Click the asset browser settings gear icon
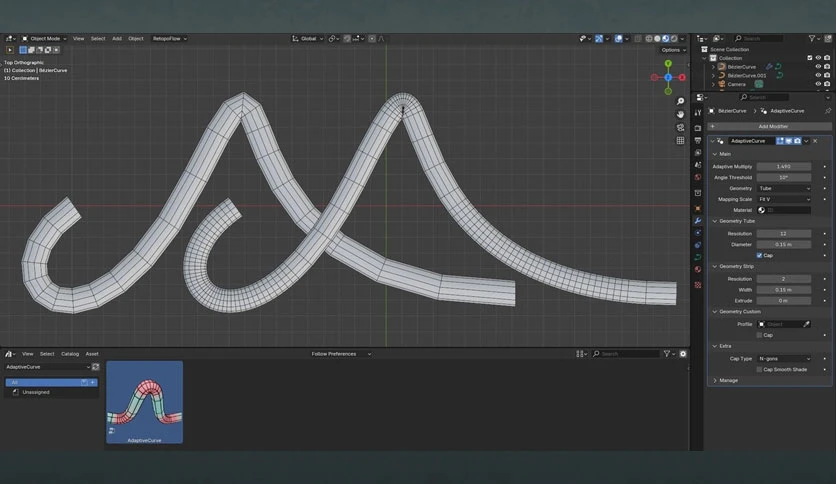836x484 pixels. pos(683,354)
